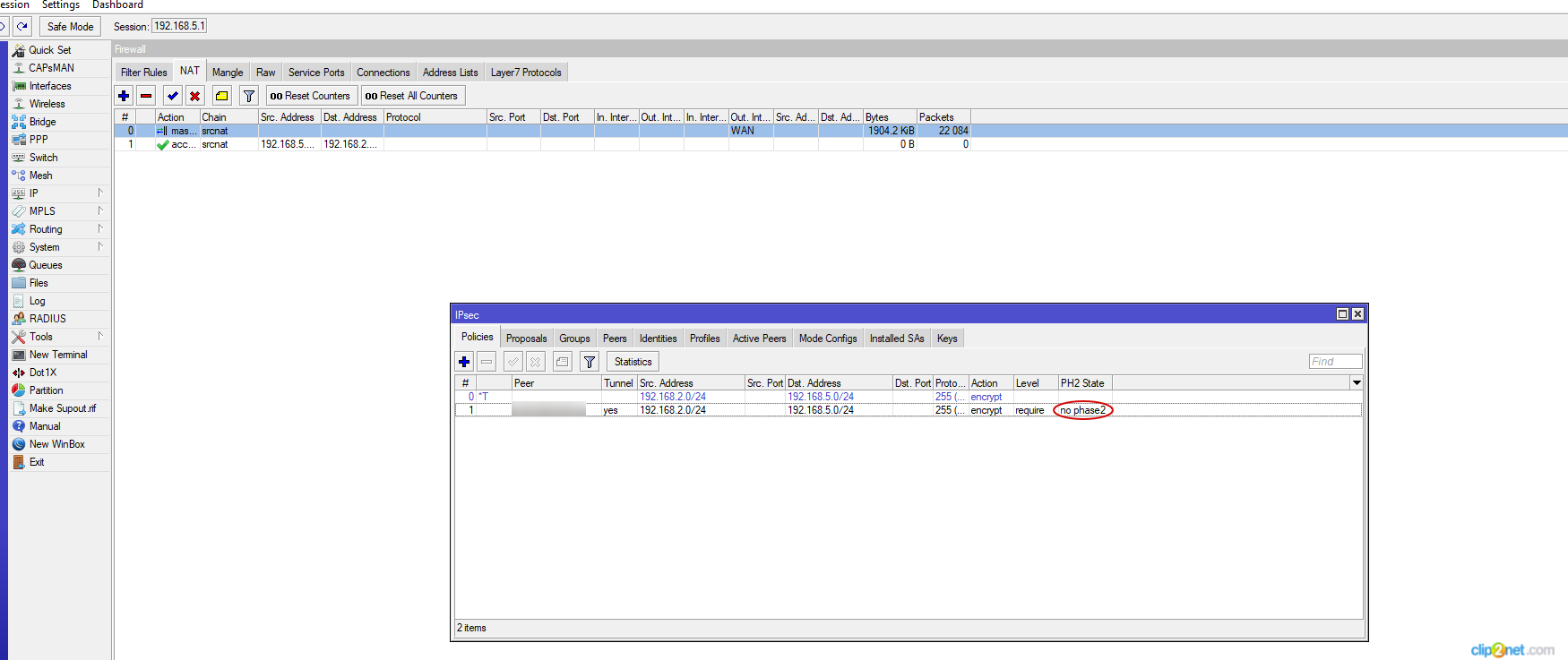Open Wireless menu
Image resolution: width=1568 pixels, height=660 pixels.
pos(47,104)
